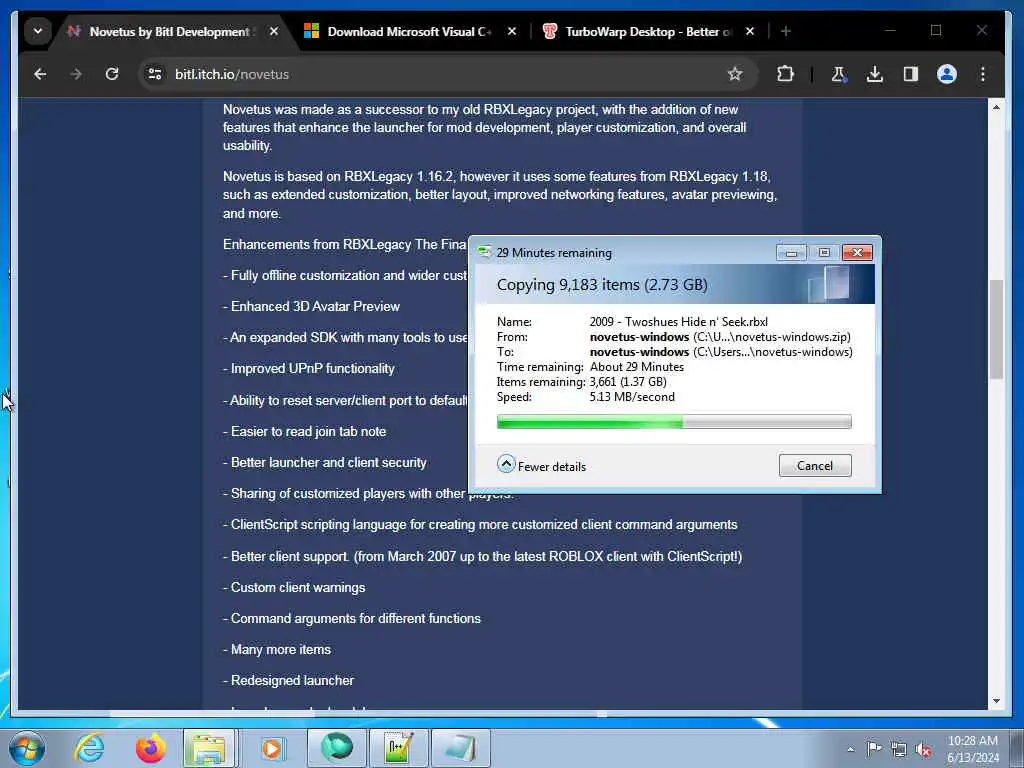Image resolution: width=1024 pixels, height=768 pixels.
Task: Click the scroll up arrow of page
Action: click(995, 106)
